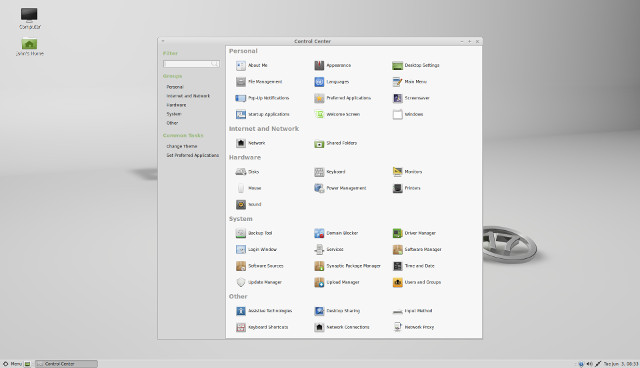This screenshot has width=640, height=368.
Task: Jump to Internet and Network group in sidebar
Action: tap(188, 96)
